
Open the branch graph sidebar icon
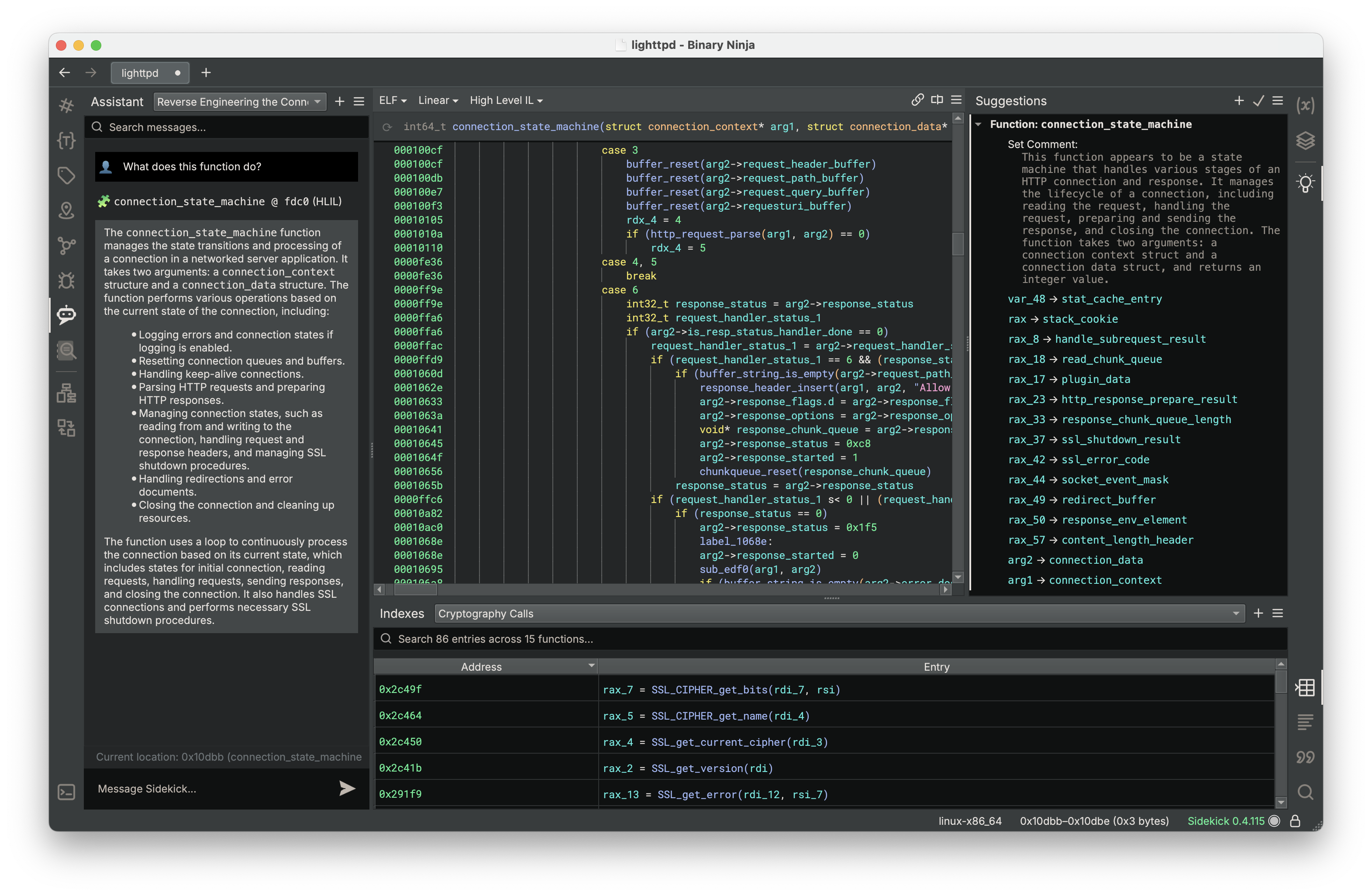click(66, 246)
